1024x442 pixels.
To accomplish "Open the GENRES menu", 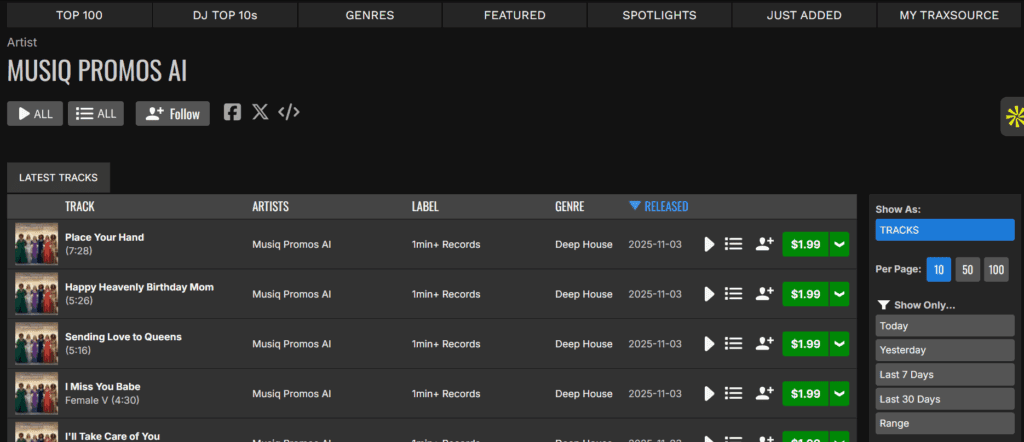I will pos(369,15).
